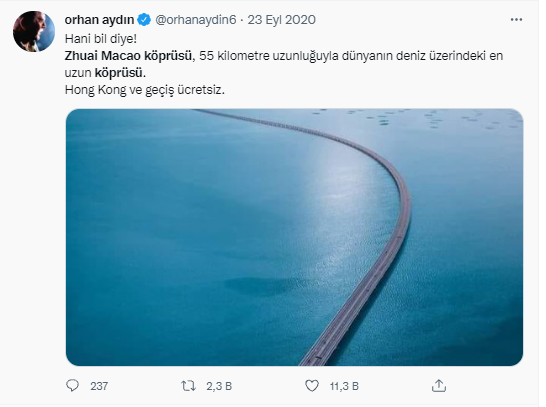Screen dimensions: 546x407
Task: View the 11,3 B likes count
Action: click(344, 386)
